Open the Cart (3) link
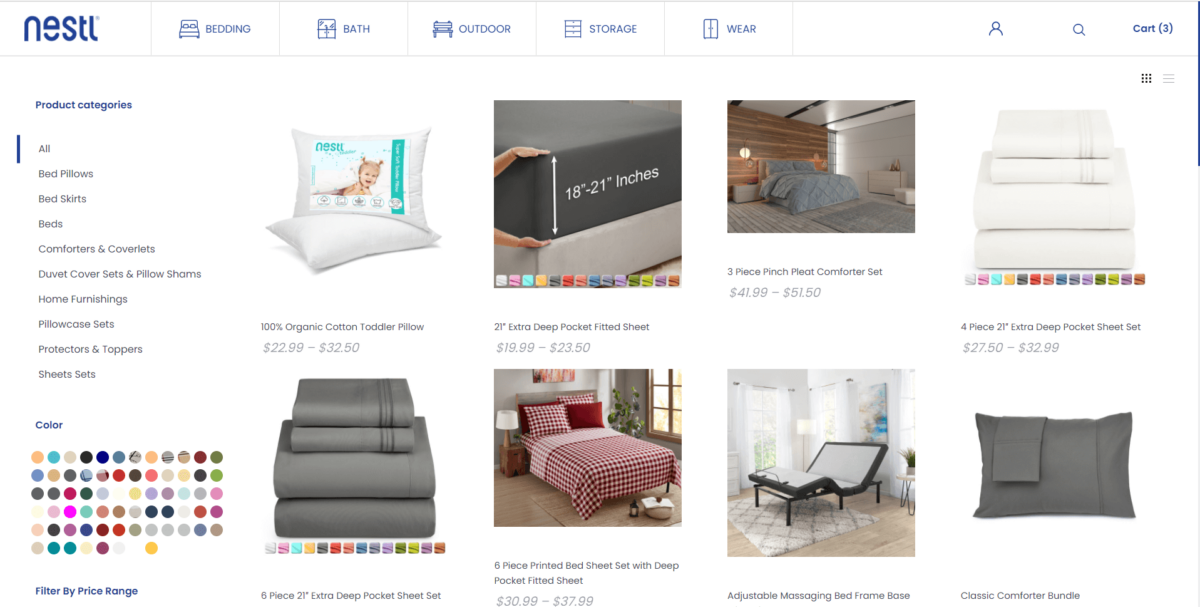This screenshot has height=607, width=1200. click(1152, 28)
